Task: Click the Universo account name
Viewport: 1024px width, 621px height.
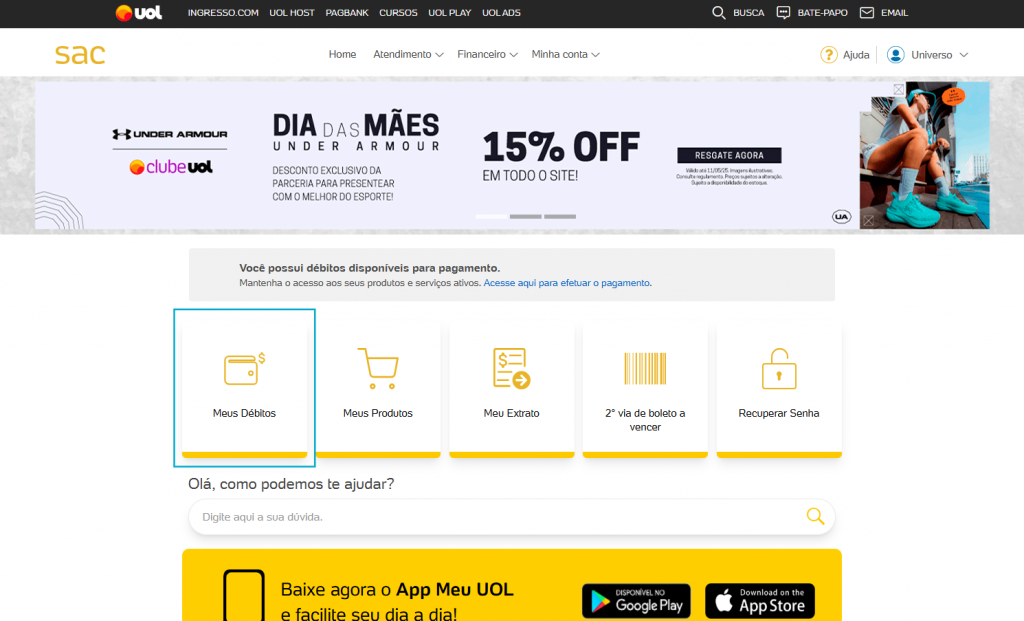Action: pyautogui.click(x=932, y=55)
